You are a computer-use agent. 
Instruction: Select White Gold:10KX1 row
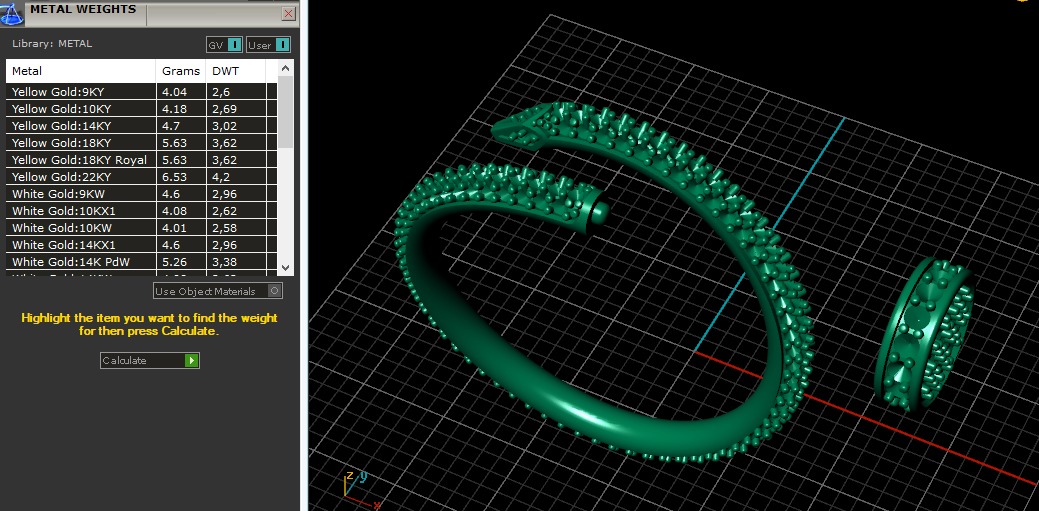[141, 211]
